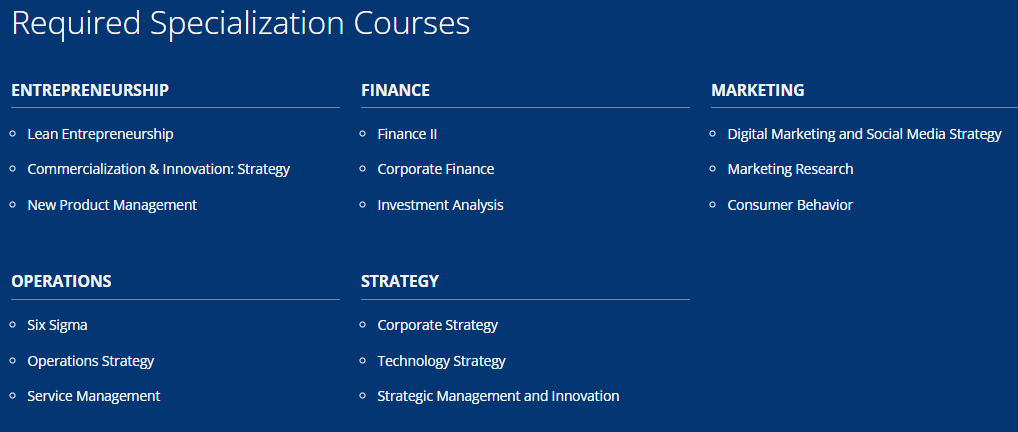This screenshot has height=432, width=1018.
Task: Open the Lean Entrepreneurship course
Action: pyautogui.click(x=100, y=134)
